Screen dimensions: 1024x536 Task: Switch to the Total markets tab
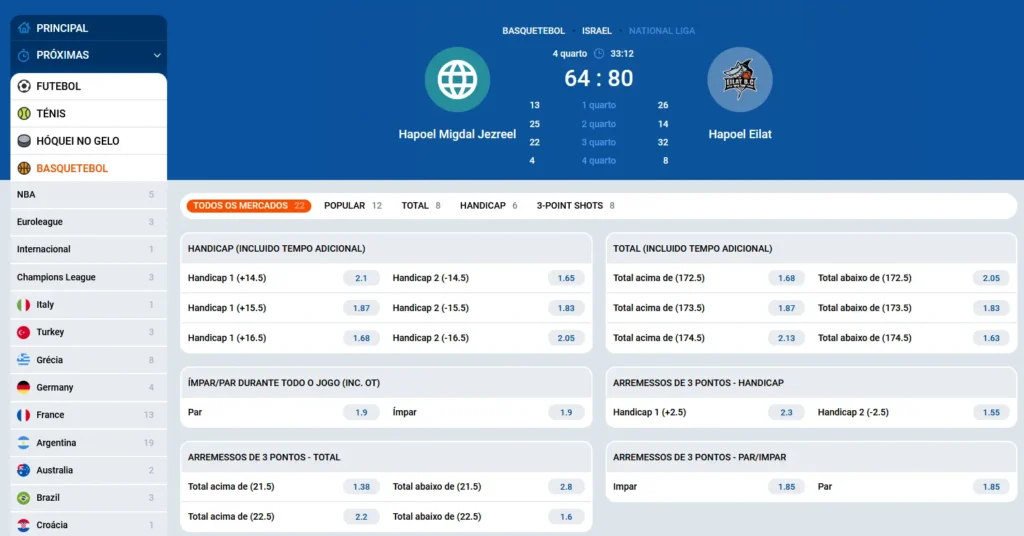[x=421, y=206]
